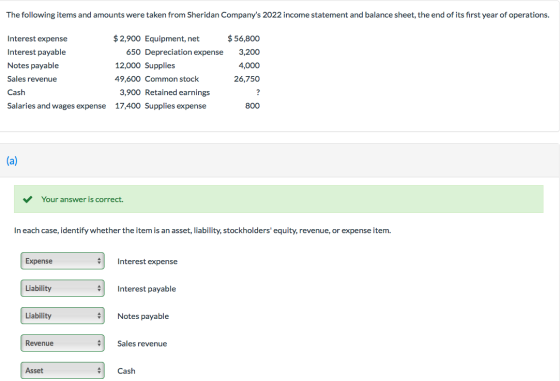Open the dropdown for Interest payable

coord(62,288)
